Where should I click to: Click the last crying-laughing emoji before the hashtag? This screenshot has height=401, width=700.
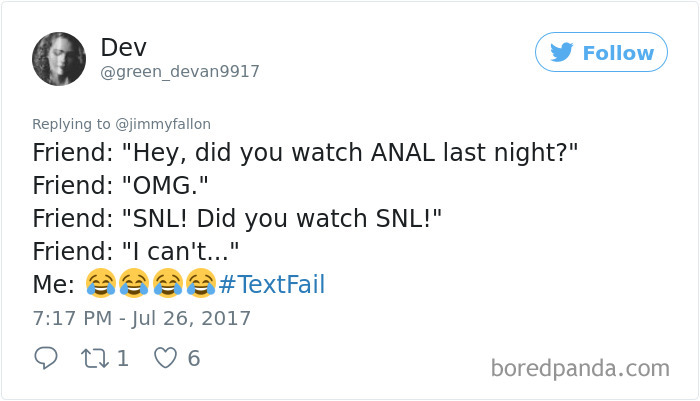click(x=200, y=285)
